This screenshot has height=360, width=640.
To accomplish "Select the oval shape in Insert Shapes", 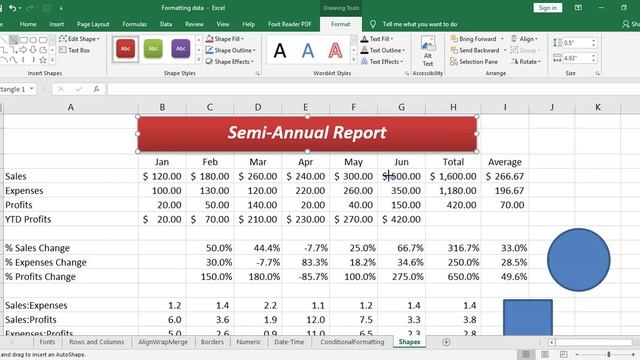I will click(33, 40).
